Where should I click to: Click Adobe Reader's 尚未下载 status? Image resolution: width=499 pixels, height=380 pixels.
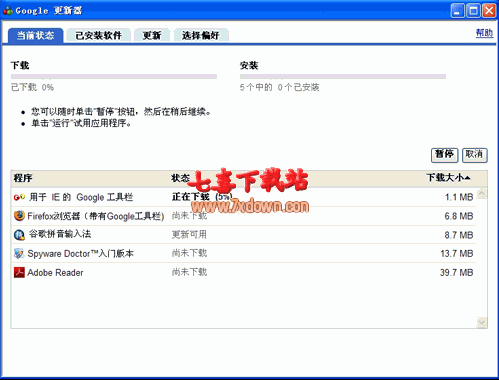pos(189,272)
